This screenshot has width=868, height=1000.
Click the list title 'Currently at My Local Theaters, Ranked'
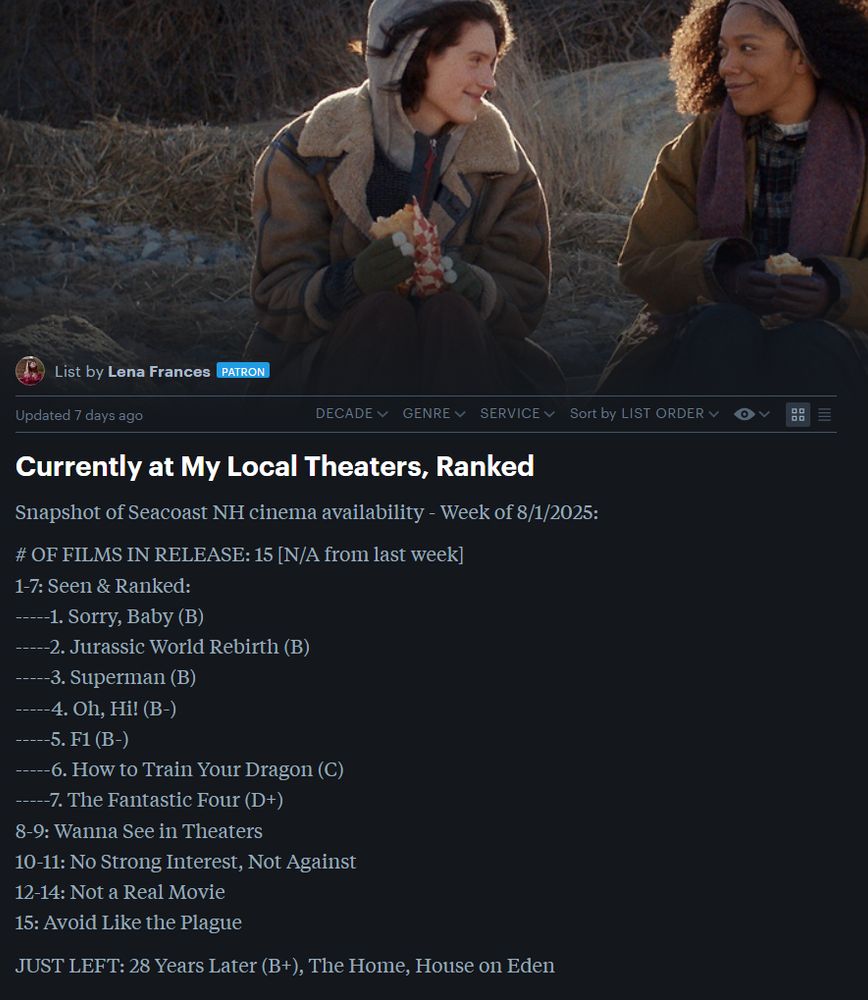pos(274,466)
